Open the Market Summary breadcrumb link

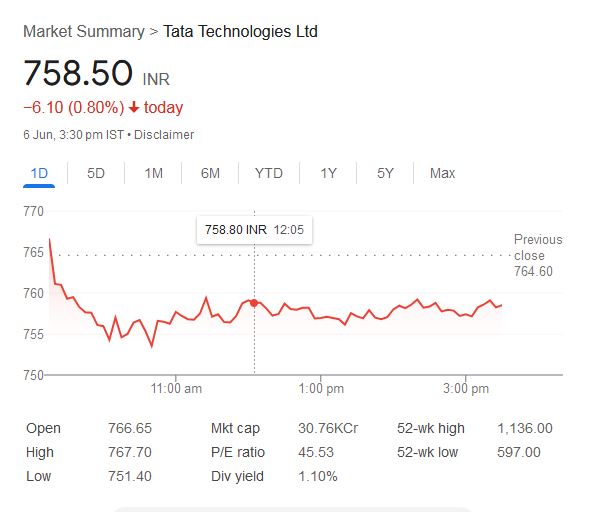(84, 31)
